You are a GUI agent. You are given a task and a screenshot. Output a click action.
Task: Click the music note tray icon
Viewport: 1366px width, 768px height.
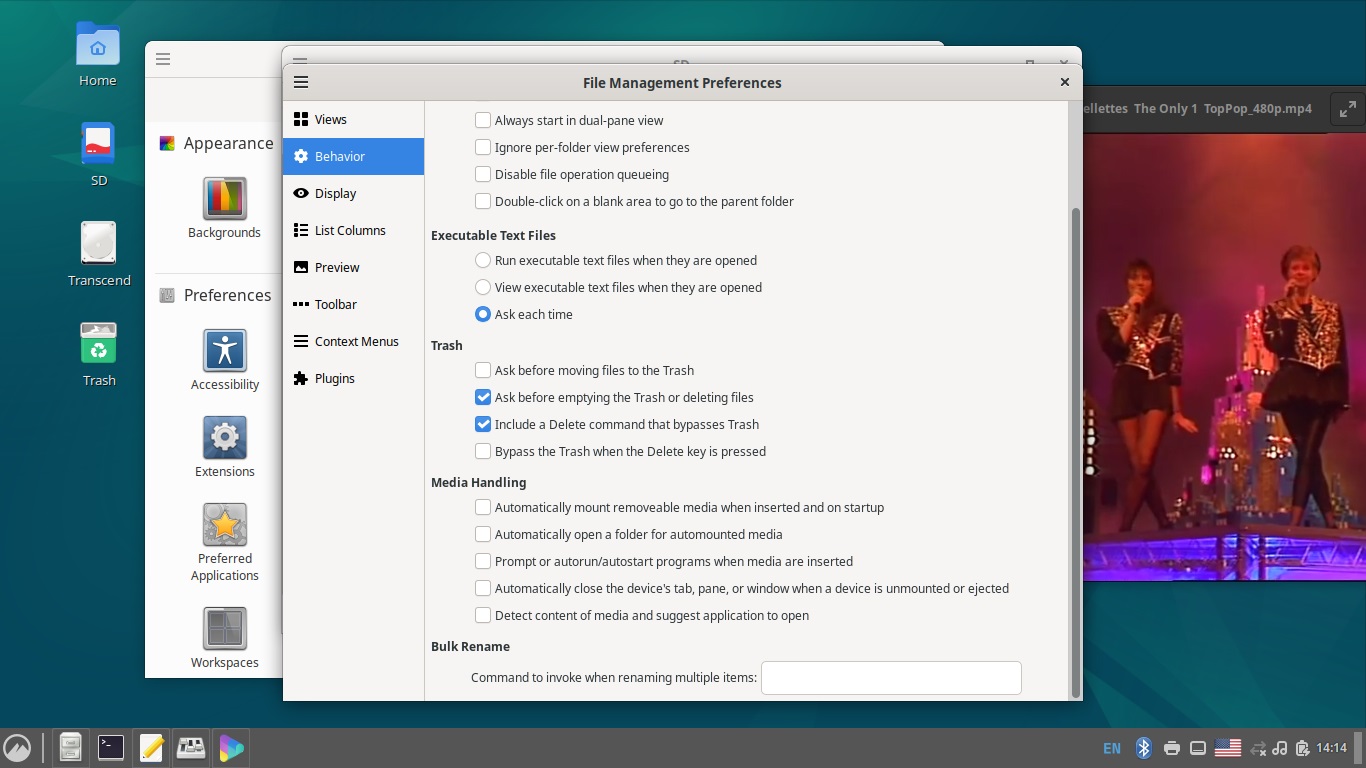point(1279,748)
